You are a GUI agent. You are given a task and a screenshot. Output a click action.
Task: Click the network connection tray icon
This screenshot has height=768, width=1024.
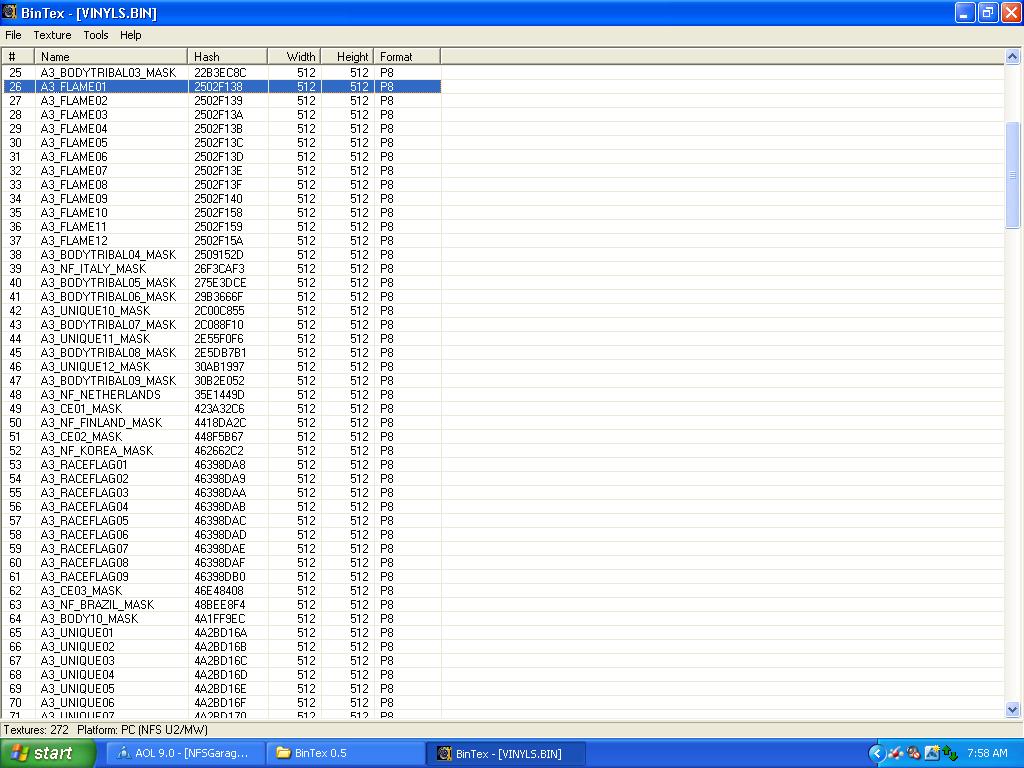pos(950,753)
